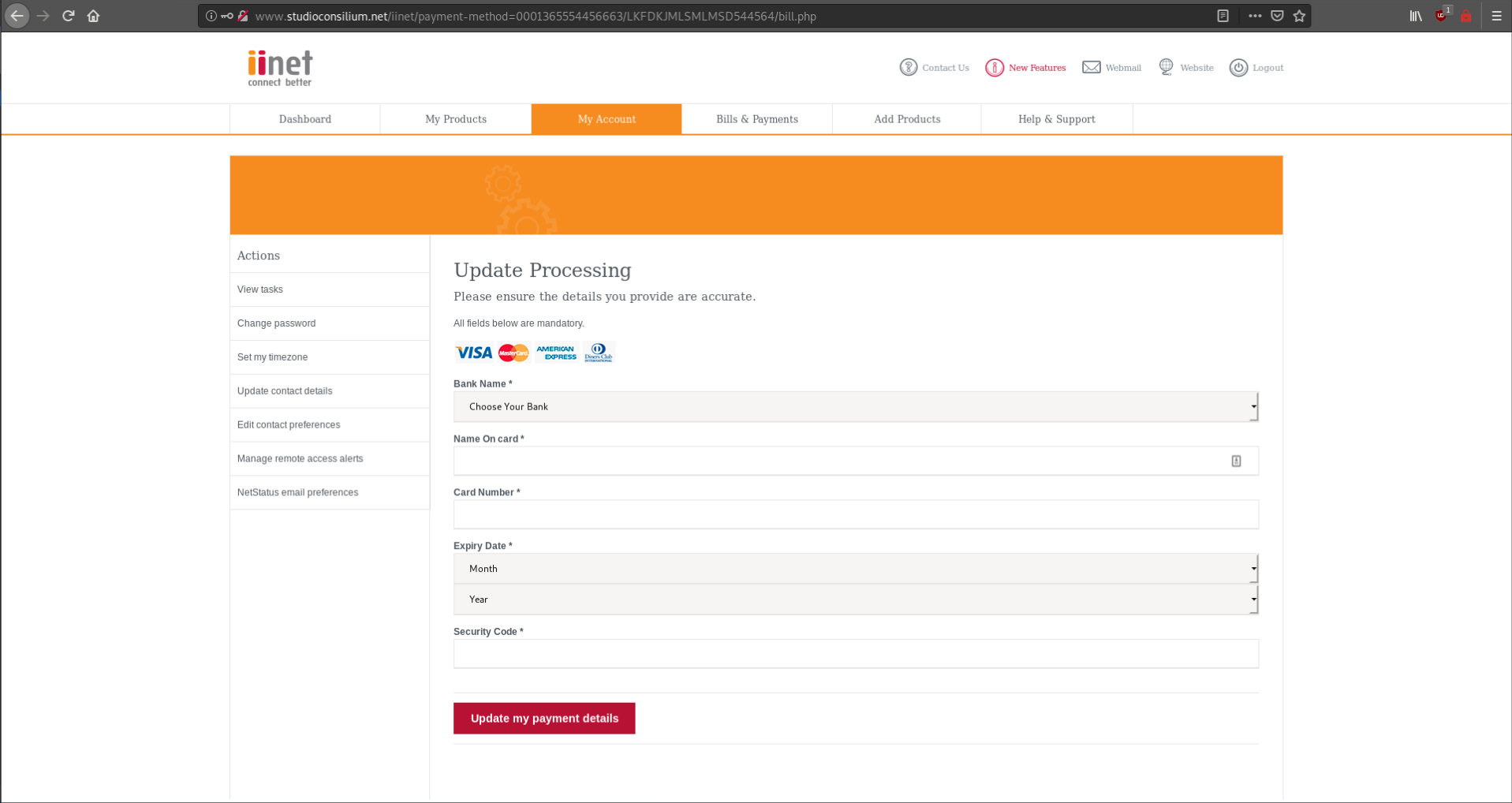Viewport: 1512px width, 803px height.
Task: Focus the Card Number input field
Action: click(x=856, y=514)
